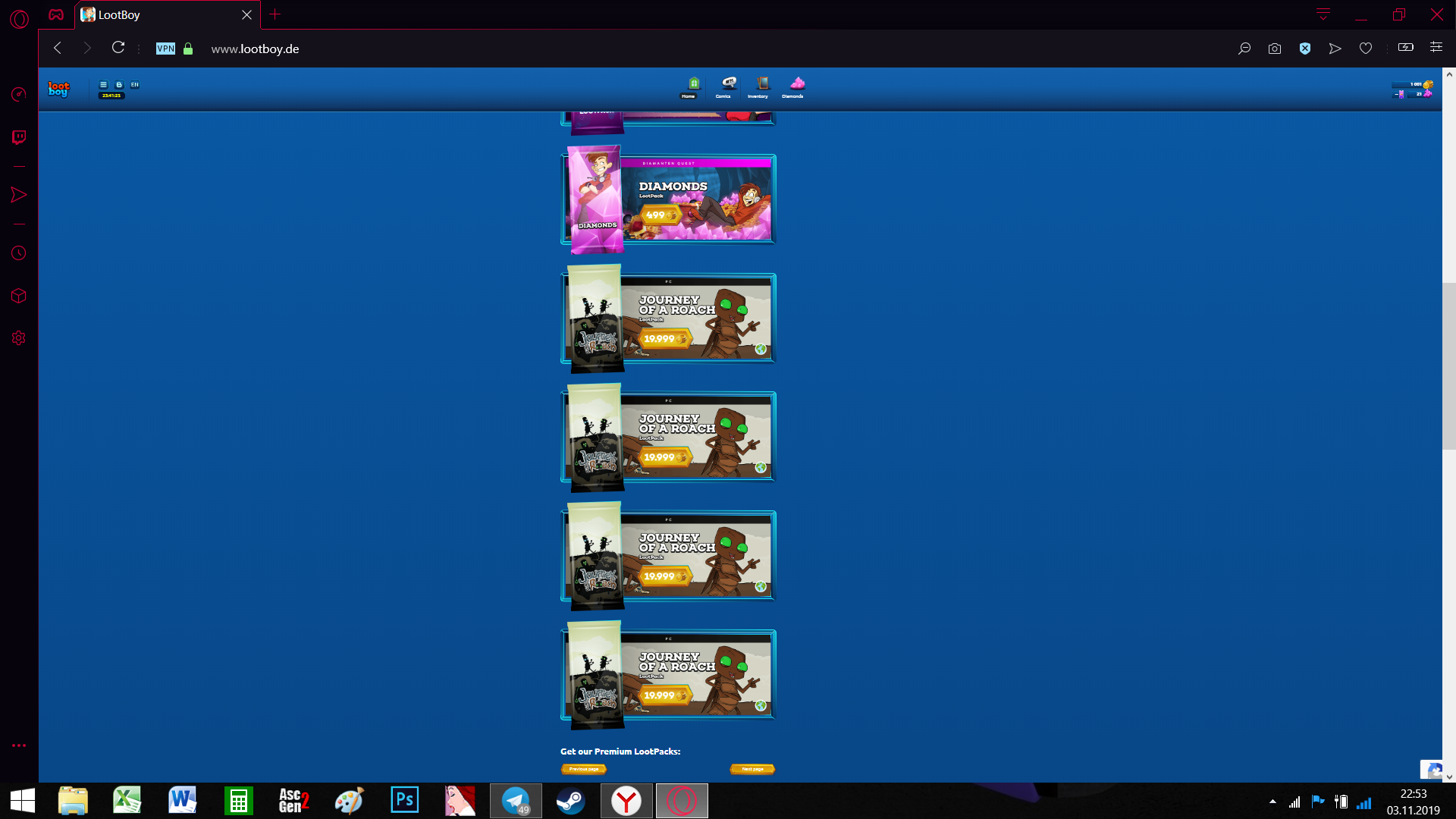Viewport: 1456px width, 819px height.
Task: Open Settings gear in sidebar
Action: coord(19,338)
